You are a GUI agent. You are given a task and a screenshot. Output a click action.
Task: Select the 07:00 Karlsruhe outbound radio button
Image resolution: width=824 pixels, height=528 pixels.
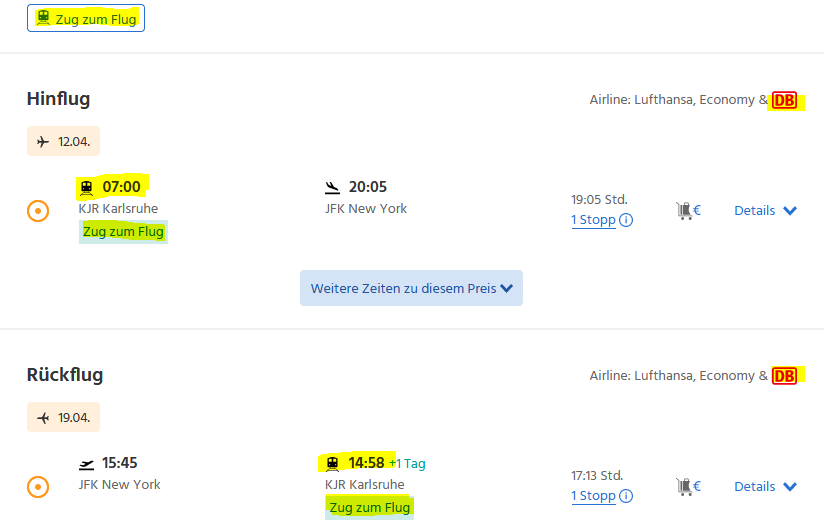tap(38, 211)
